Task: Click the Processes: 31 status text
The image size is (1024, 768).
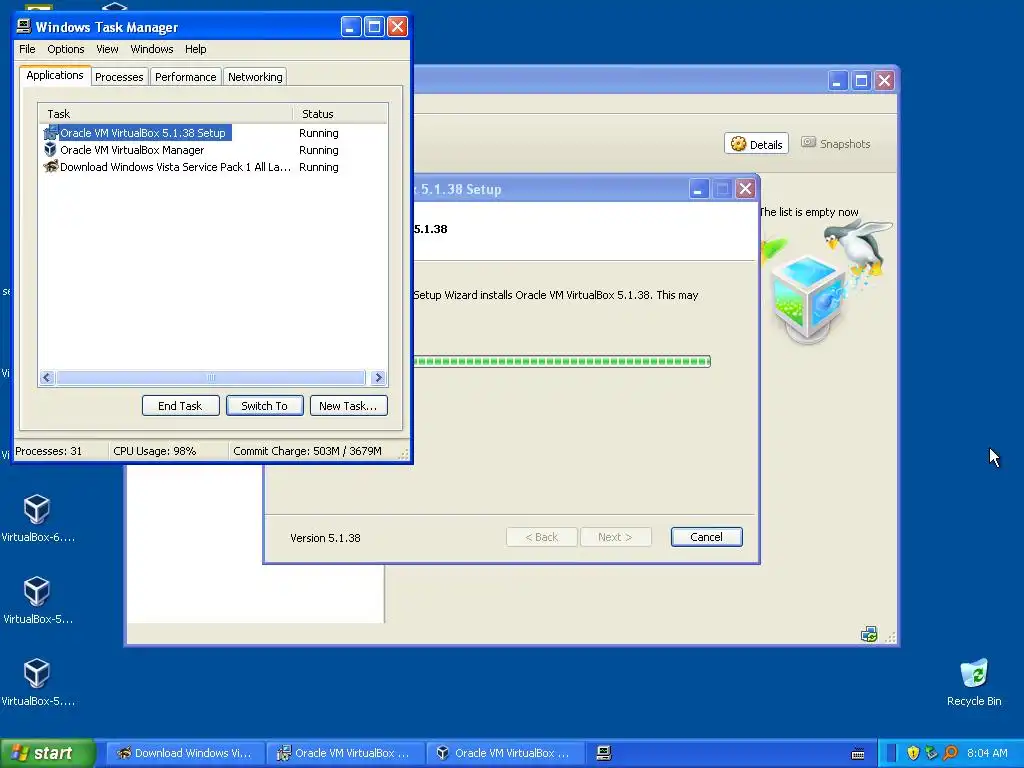Action: coord(49,451)
